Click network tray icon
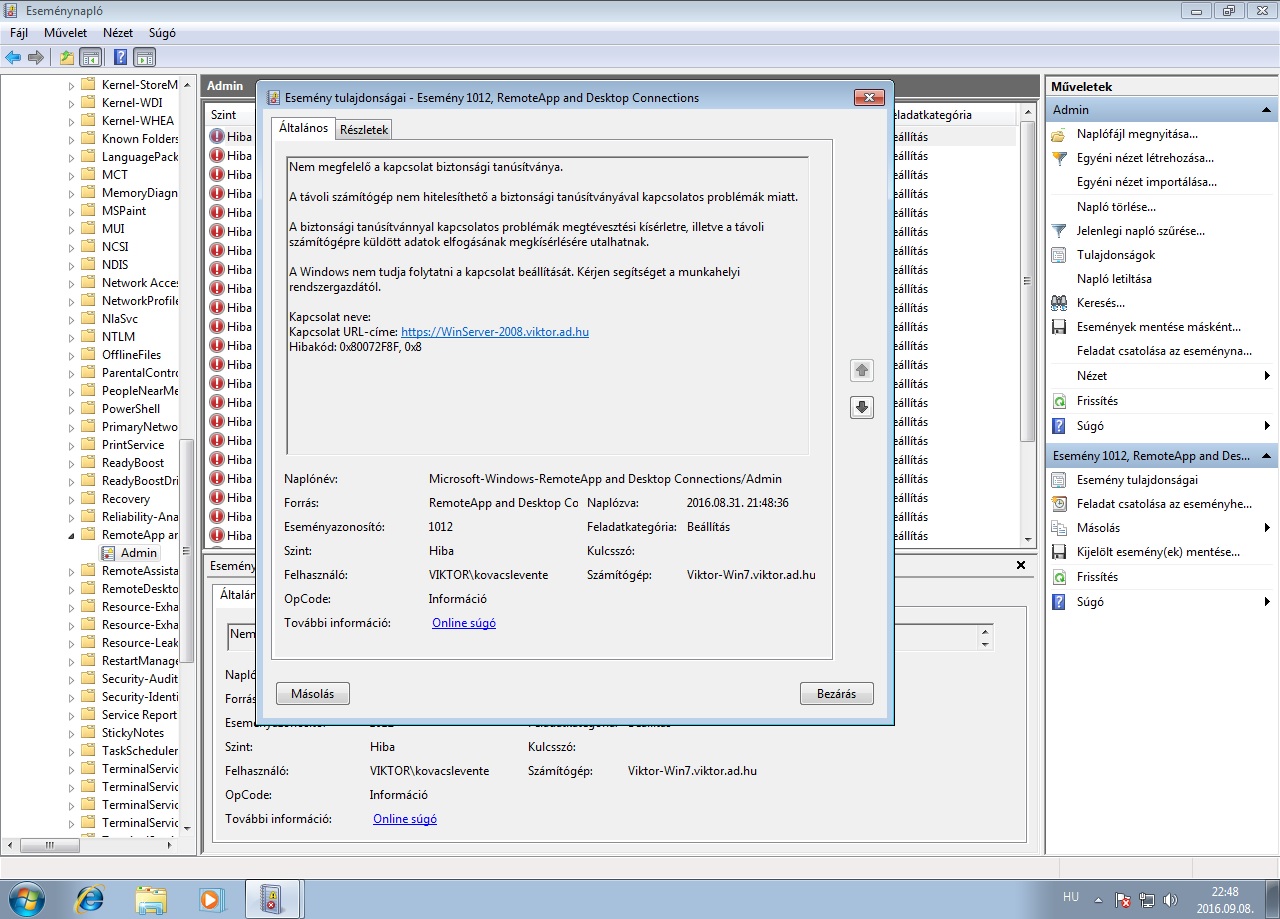This screenshot has height=919, width=1280. (1146, 900)
